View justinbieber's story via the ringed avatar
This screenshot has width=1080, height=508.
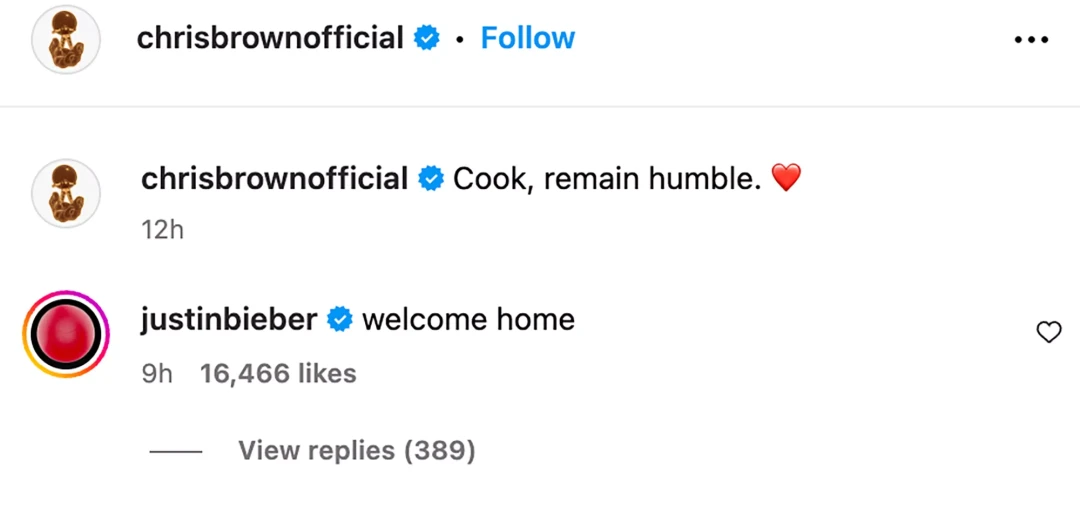(65, 335)
